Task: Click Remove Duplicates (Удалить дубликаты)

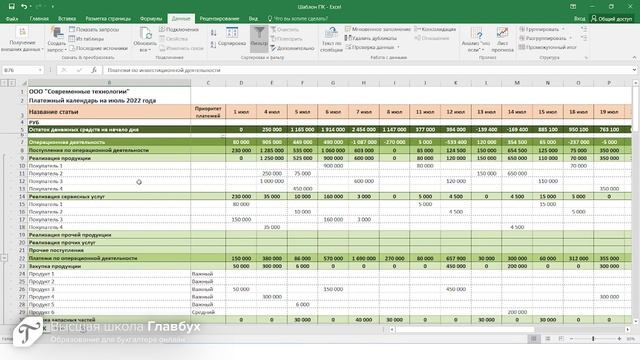Action: click(371, 38)
